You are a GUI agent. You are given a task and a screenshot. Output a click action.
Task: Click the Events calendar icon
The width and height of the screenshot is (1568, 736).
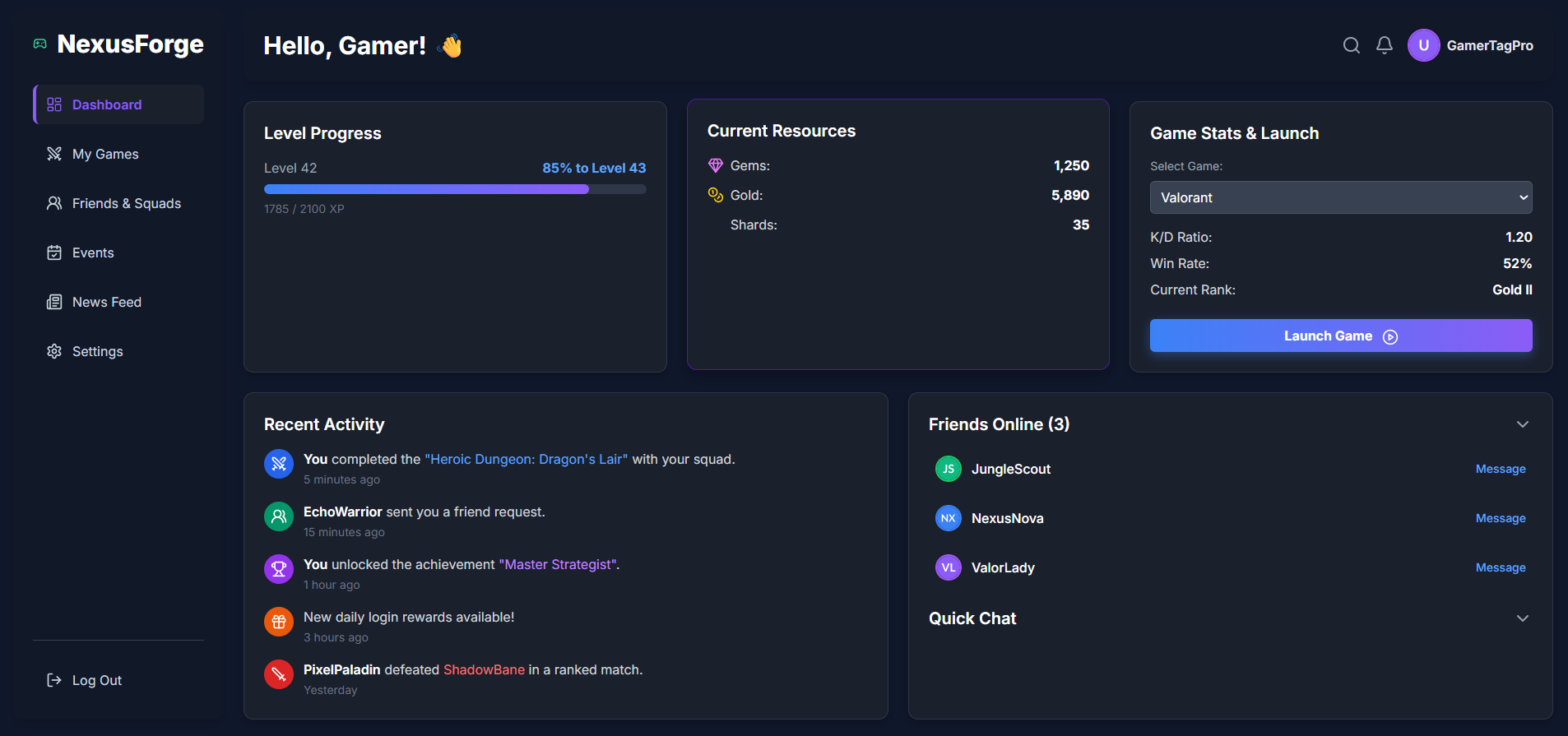[54, 252]
